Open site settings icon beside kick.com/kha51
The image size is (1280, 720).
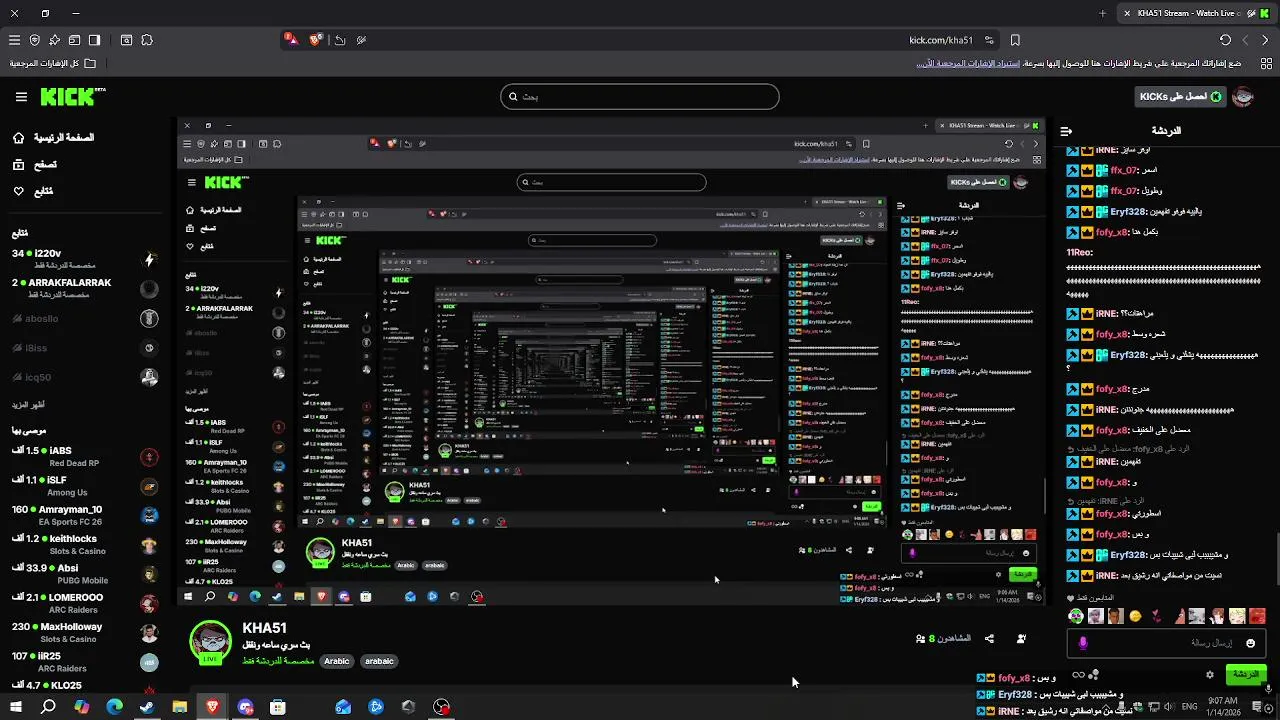(989, 40)
